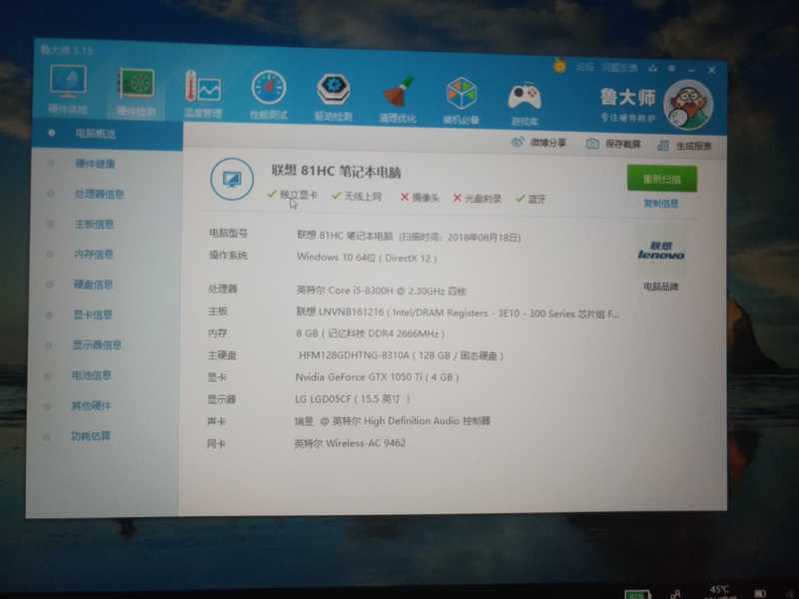
Task: Click 生成报表 (generate report) button
Action: (685, 146)
